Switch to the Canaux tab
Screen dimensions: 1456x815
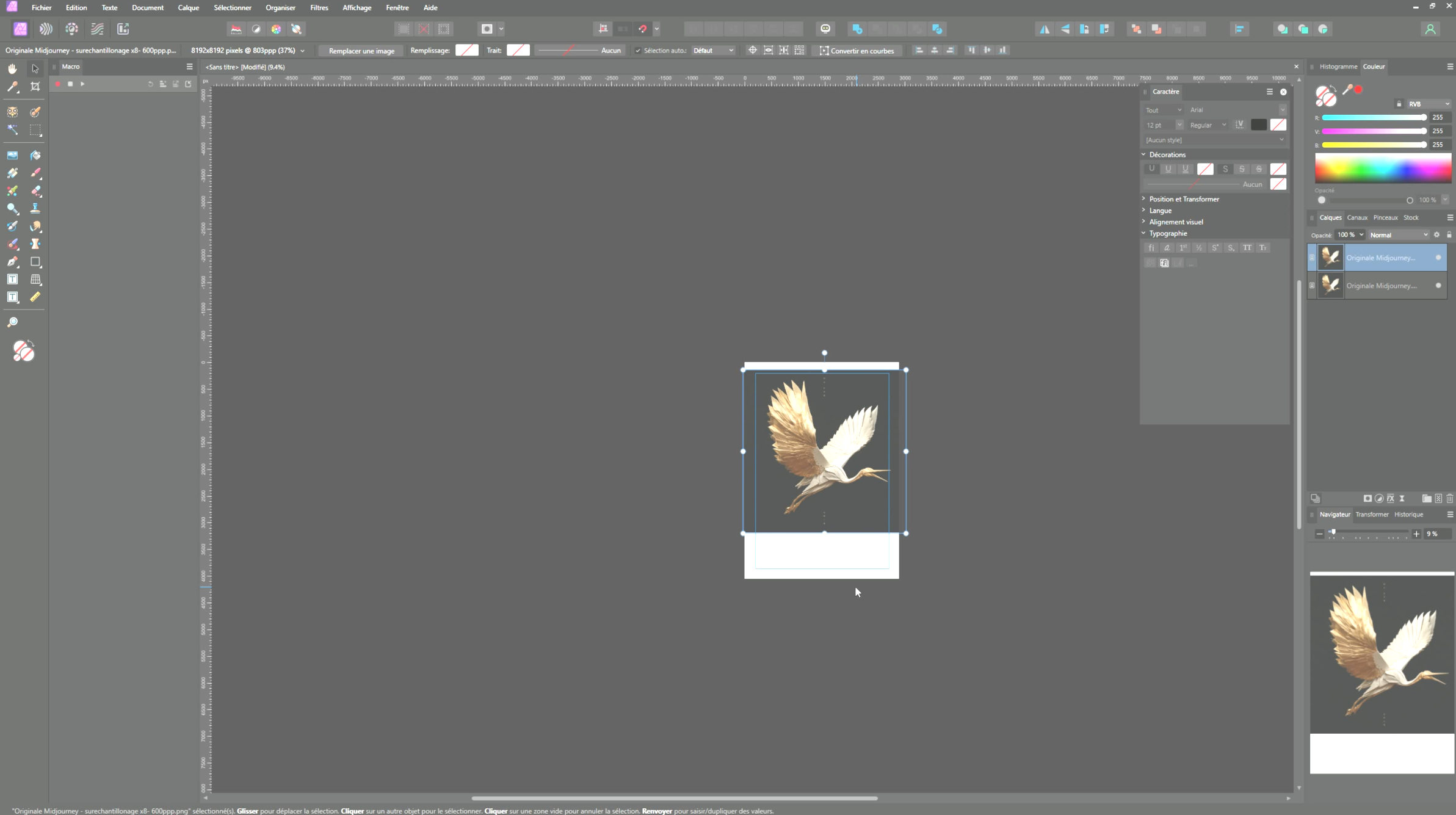click(1356, 217)
